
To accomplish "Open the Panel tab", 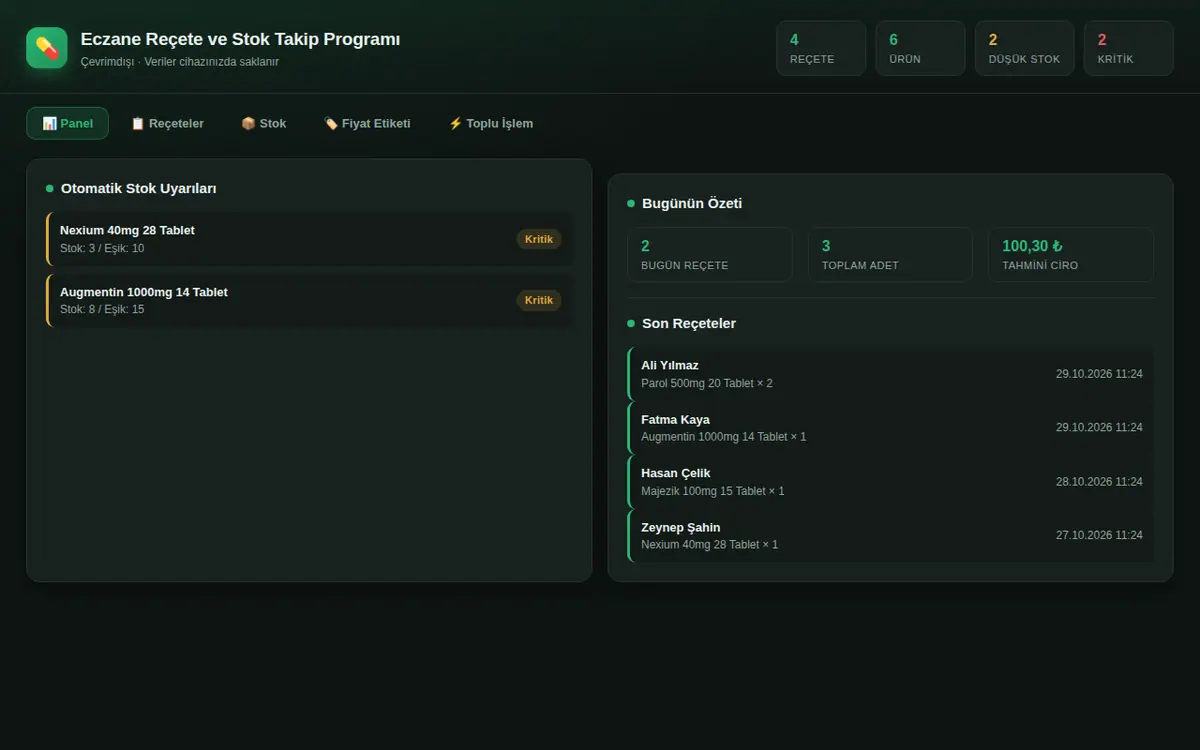I will tap(67, 123).
